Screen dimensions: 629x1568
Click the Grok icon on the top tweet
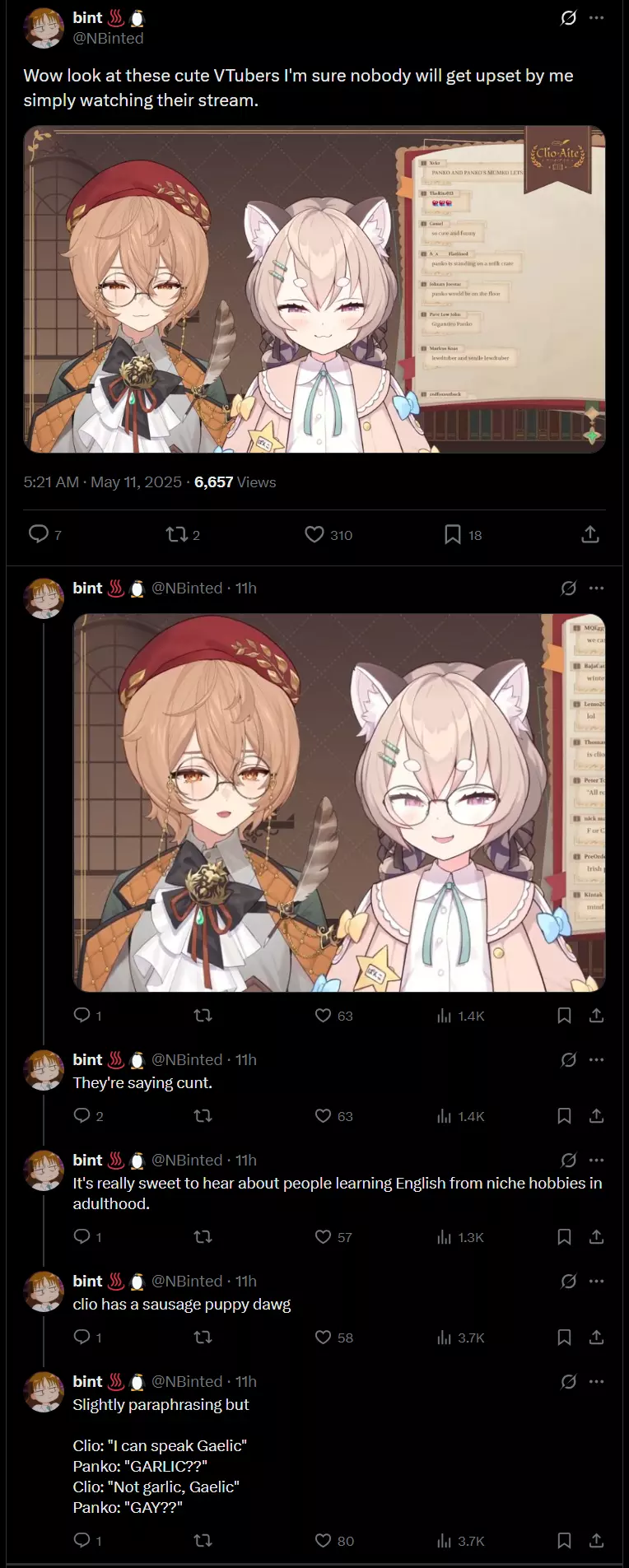pyautogui.click(x=568, y=17)
